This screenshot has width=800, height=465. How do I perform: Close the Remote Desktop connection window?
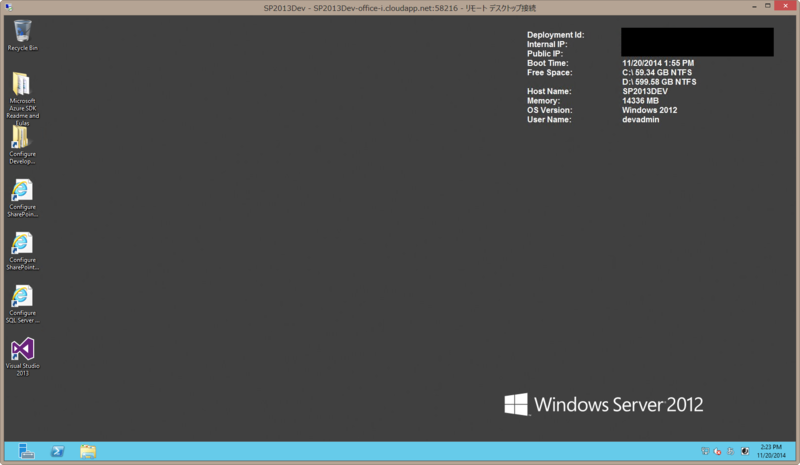pos(785,6)
